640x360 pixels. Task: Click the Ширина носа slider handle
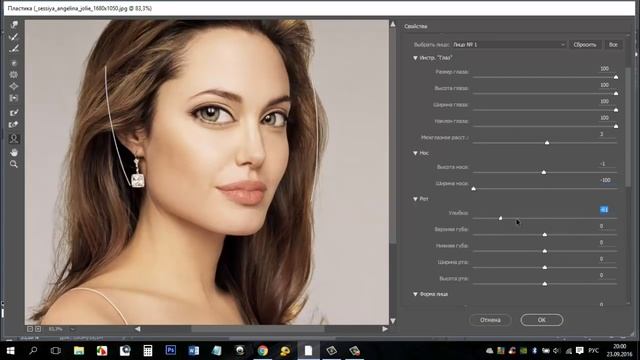coord(473,189)
